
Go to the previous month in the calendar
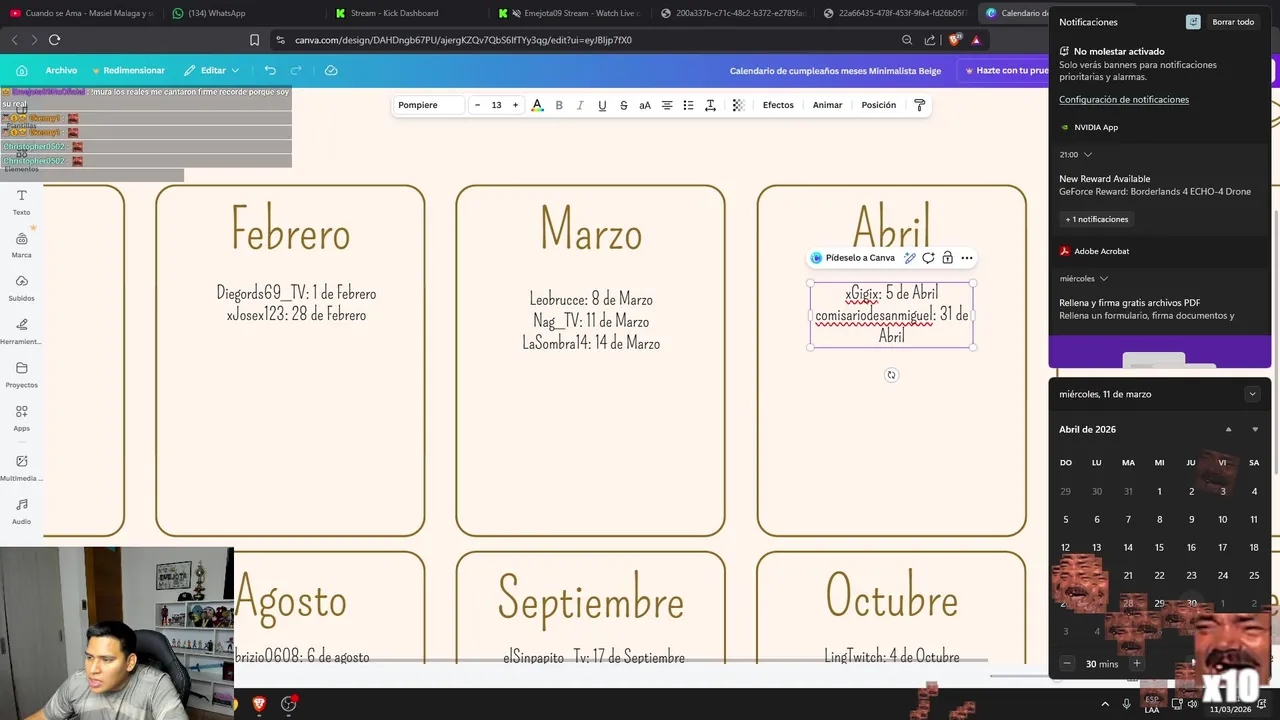point(1229,430)
